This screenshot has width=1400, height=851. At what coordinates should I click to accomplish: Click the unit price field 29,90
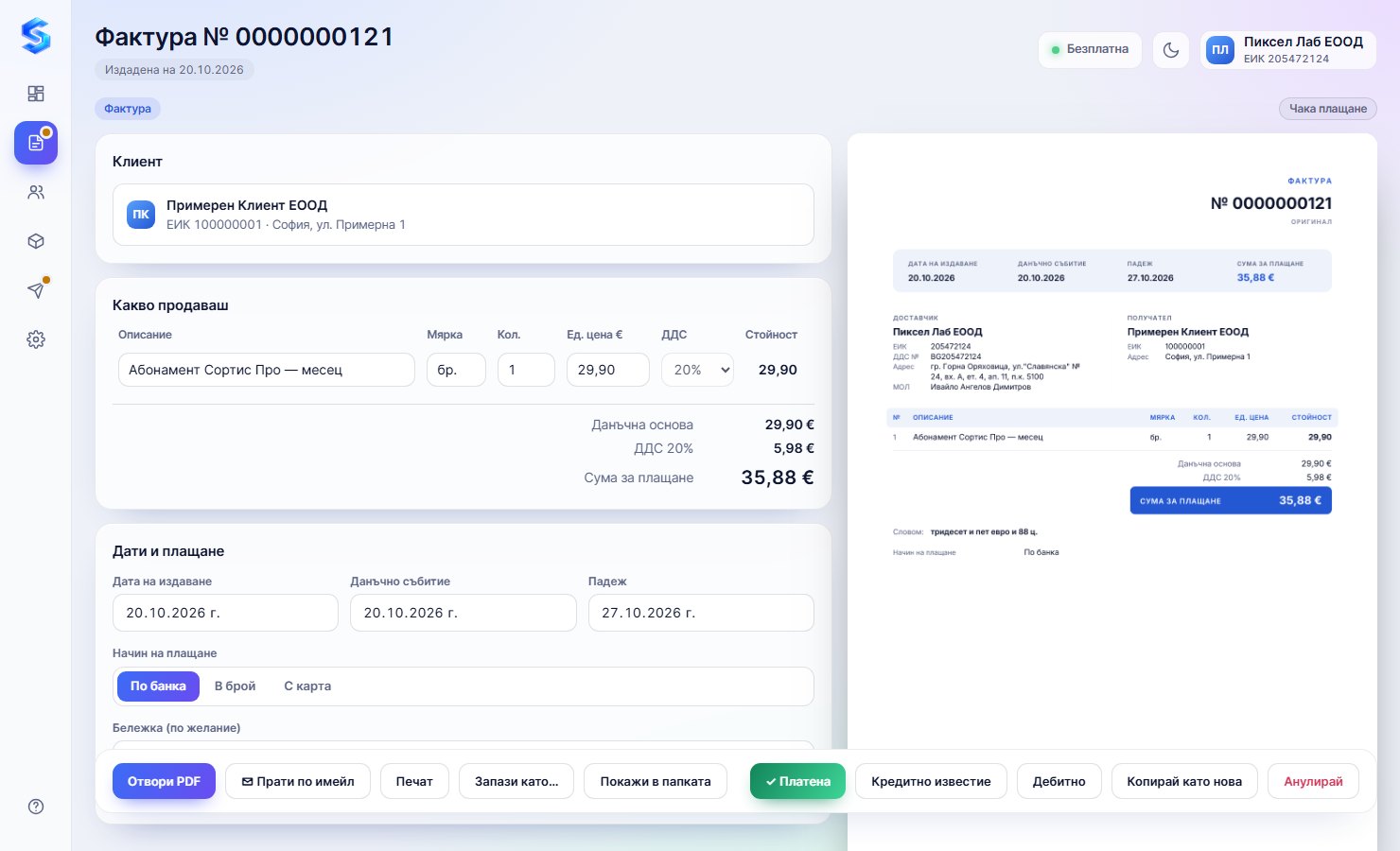pos(608,370)
